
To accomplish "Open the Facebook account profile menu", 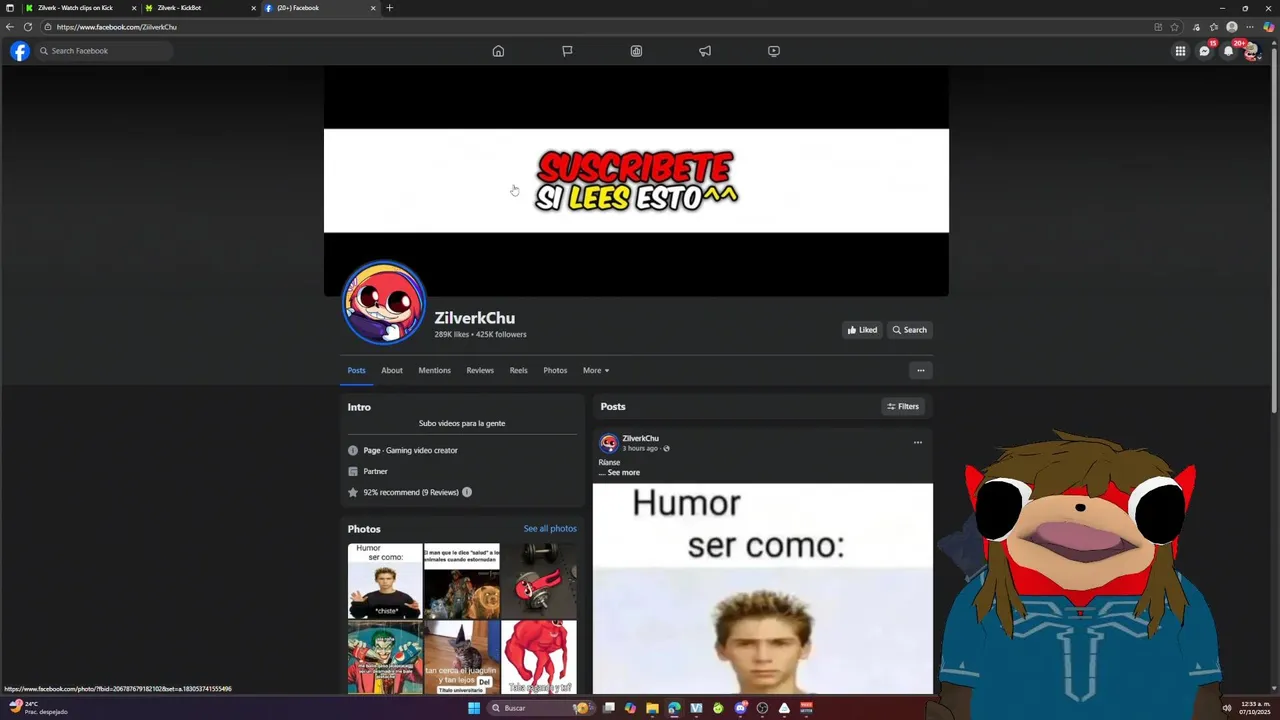I will (x=1252, y=51).
